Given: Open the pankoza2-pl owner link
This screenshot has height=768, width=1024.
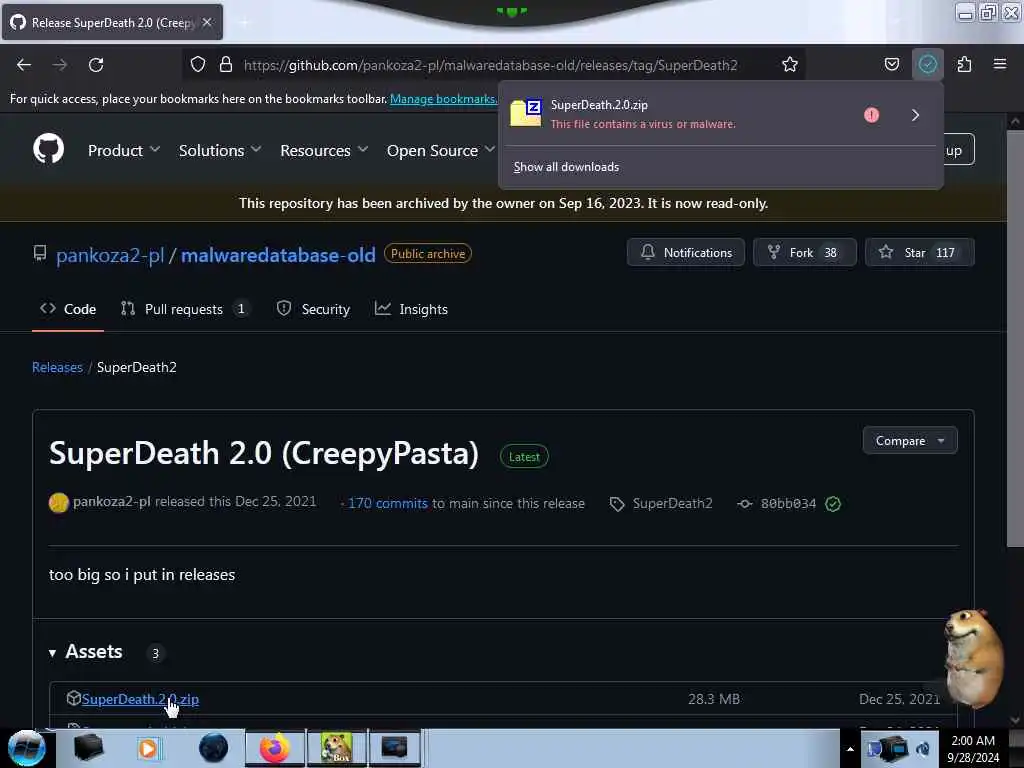Looking at the screenshot, I should pyautogui.click(x=110, y=255).
